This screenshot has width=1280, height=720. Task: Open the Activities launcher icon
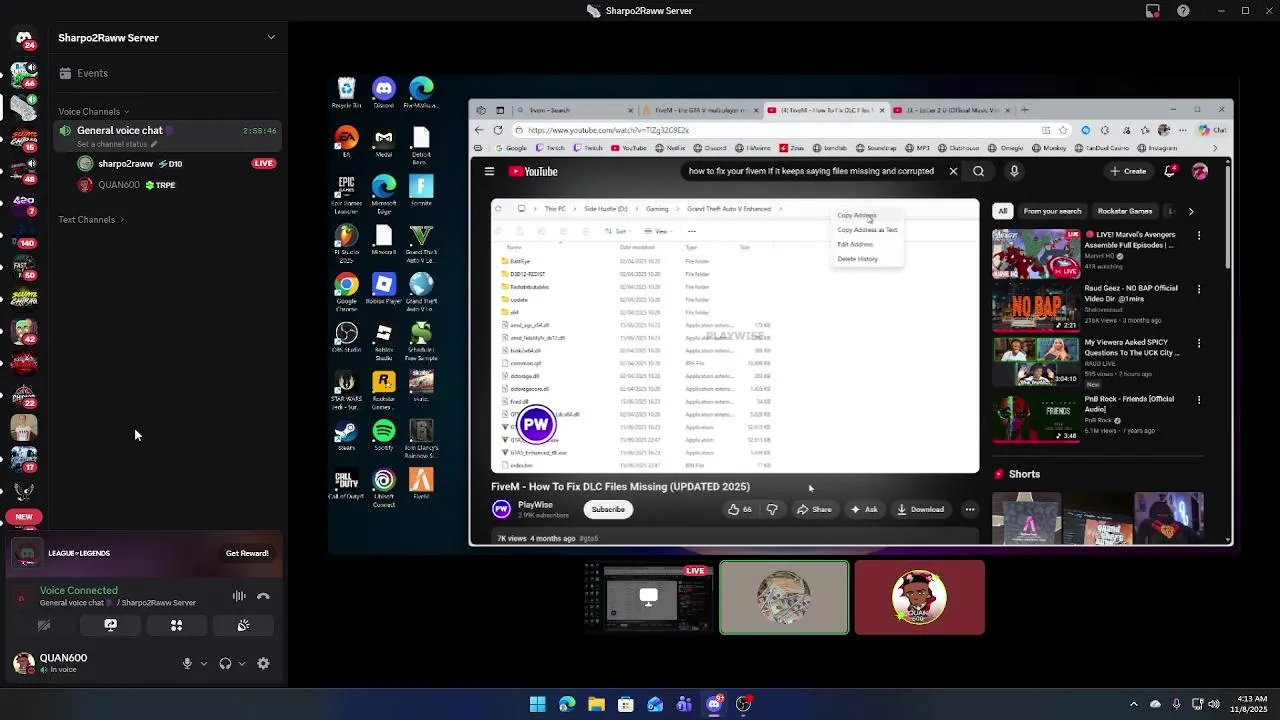[176, 625]
